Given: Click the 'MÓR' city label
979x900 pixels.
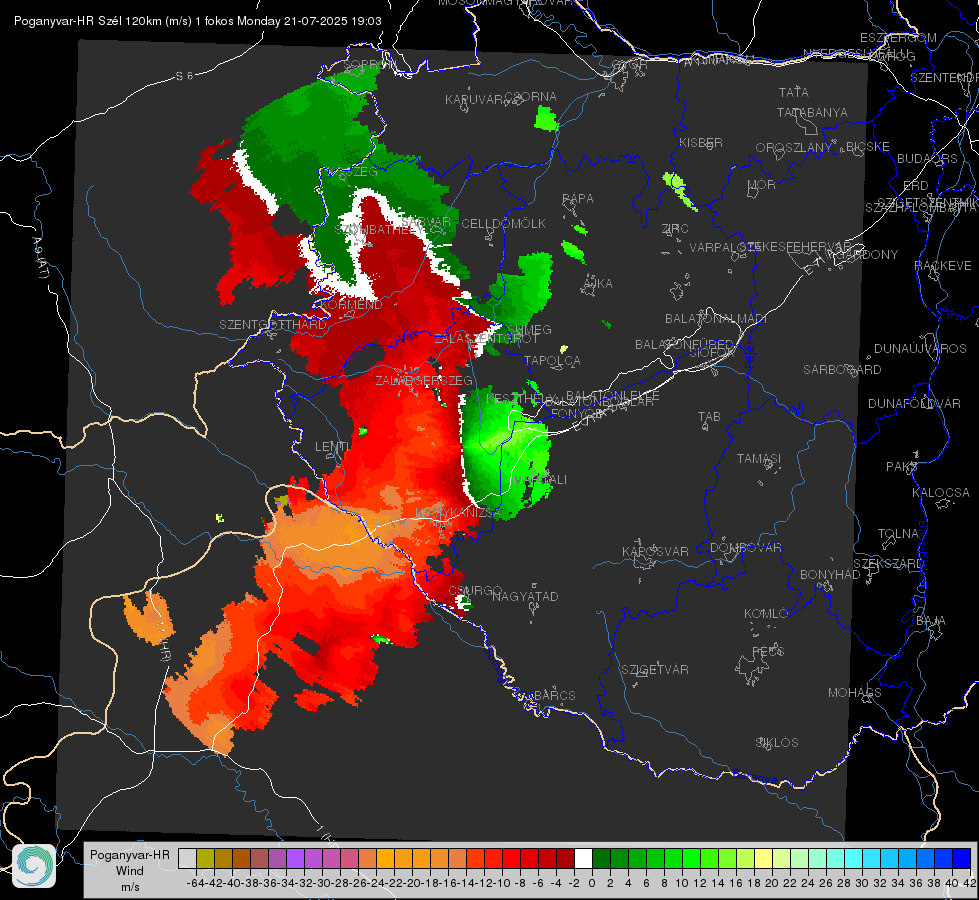Looking at the screenshot, I should (x=762, y=184).
